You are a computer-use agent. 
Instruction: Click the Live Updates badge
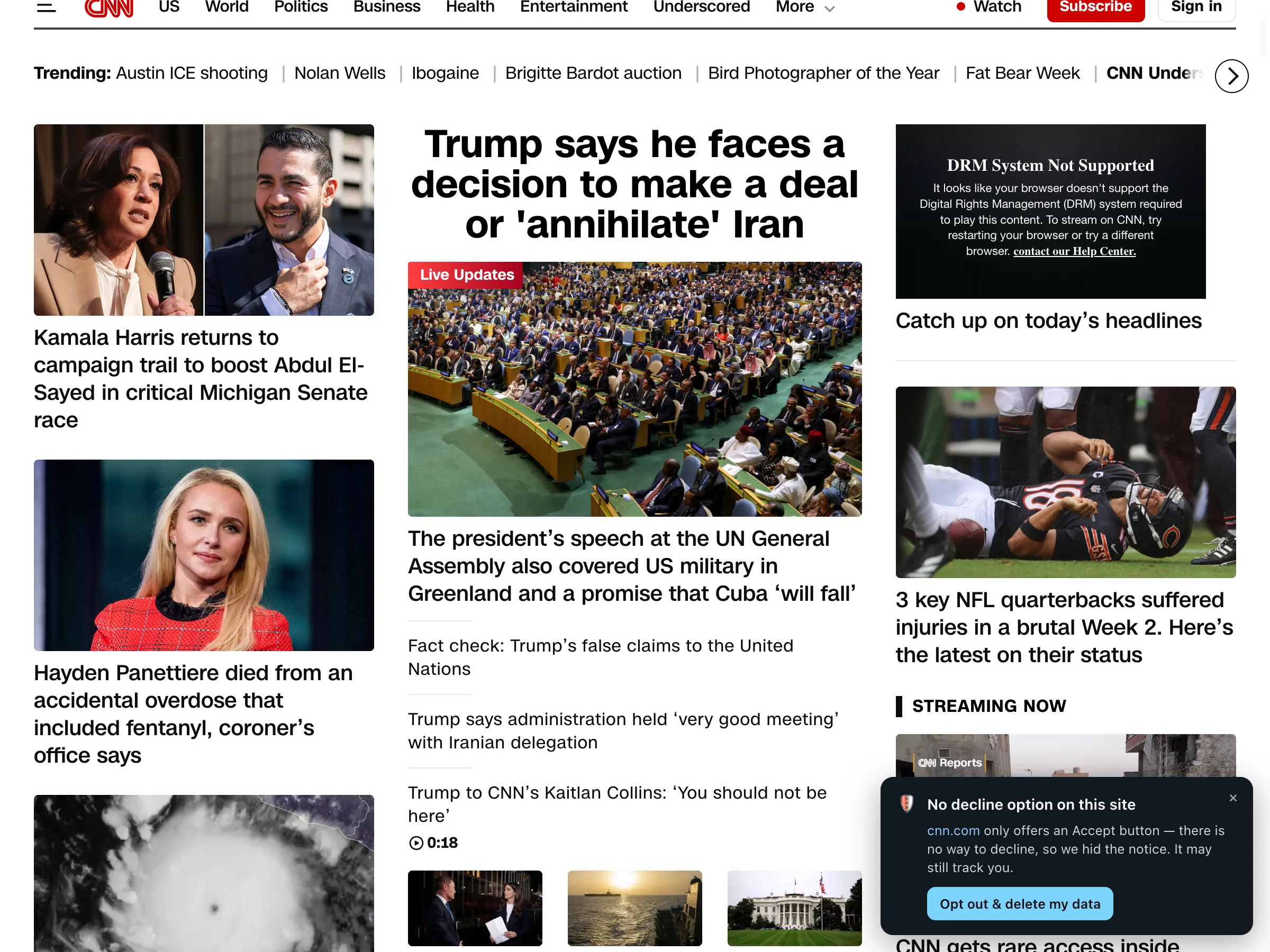pyautogui.click(x=466, y=275)
